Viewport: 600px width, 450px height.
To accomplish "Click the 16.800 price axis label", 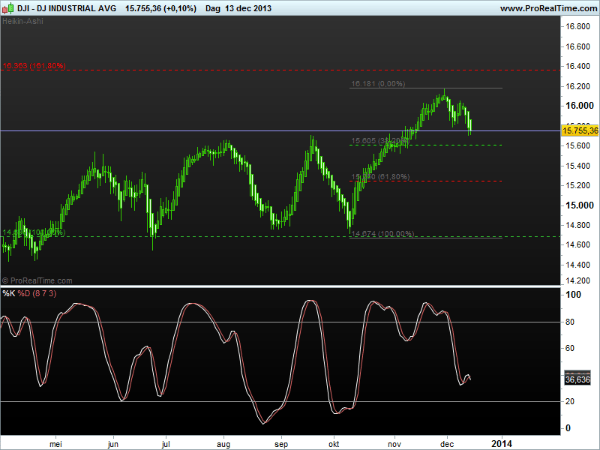I will pyautogui.click(x=578, y=26).
